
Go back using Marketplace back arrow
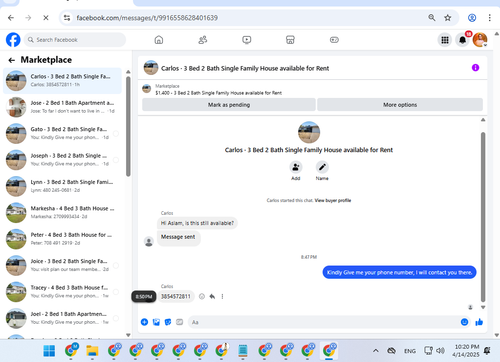pos(12,60)
